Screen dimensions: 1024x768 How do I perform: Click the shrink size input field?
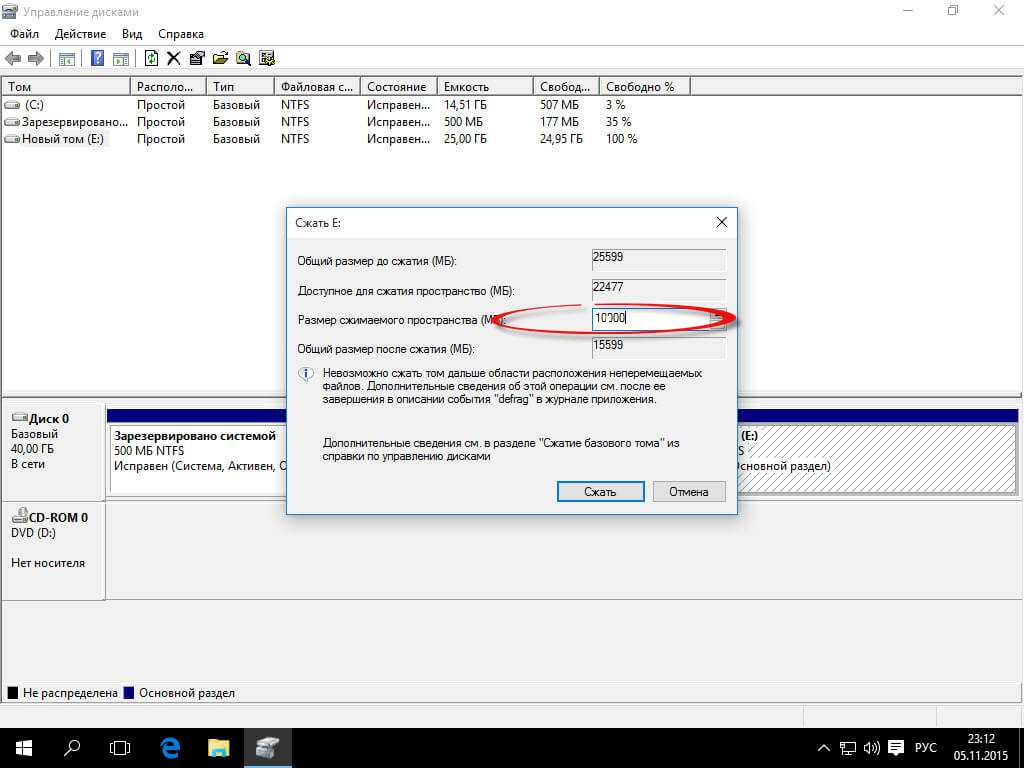tap(650, 319)
